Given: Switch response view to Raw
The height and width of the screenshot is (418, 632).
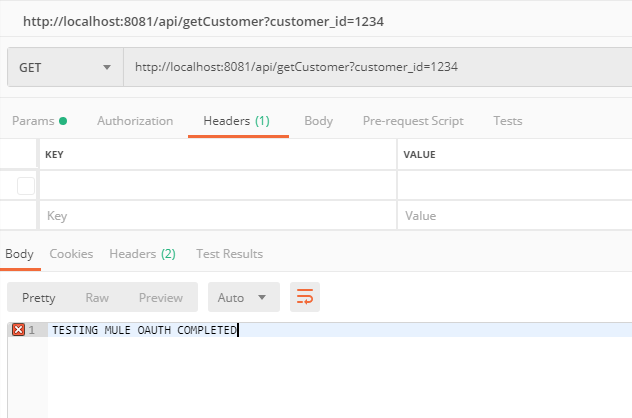Looking at the screenshot, I should click(97, 297).
